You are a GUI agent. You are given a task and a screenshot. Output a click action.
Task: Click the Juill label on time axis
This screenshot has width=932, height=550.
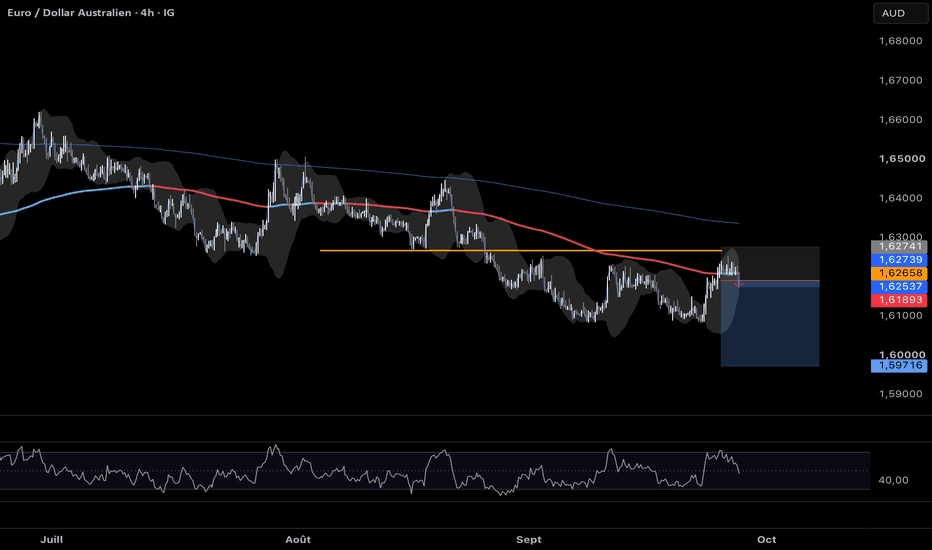[x=52, y=540]
